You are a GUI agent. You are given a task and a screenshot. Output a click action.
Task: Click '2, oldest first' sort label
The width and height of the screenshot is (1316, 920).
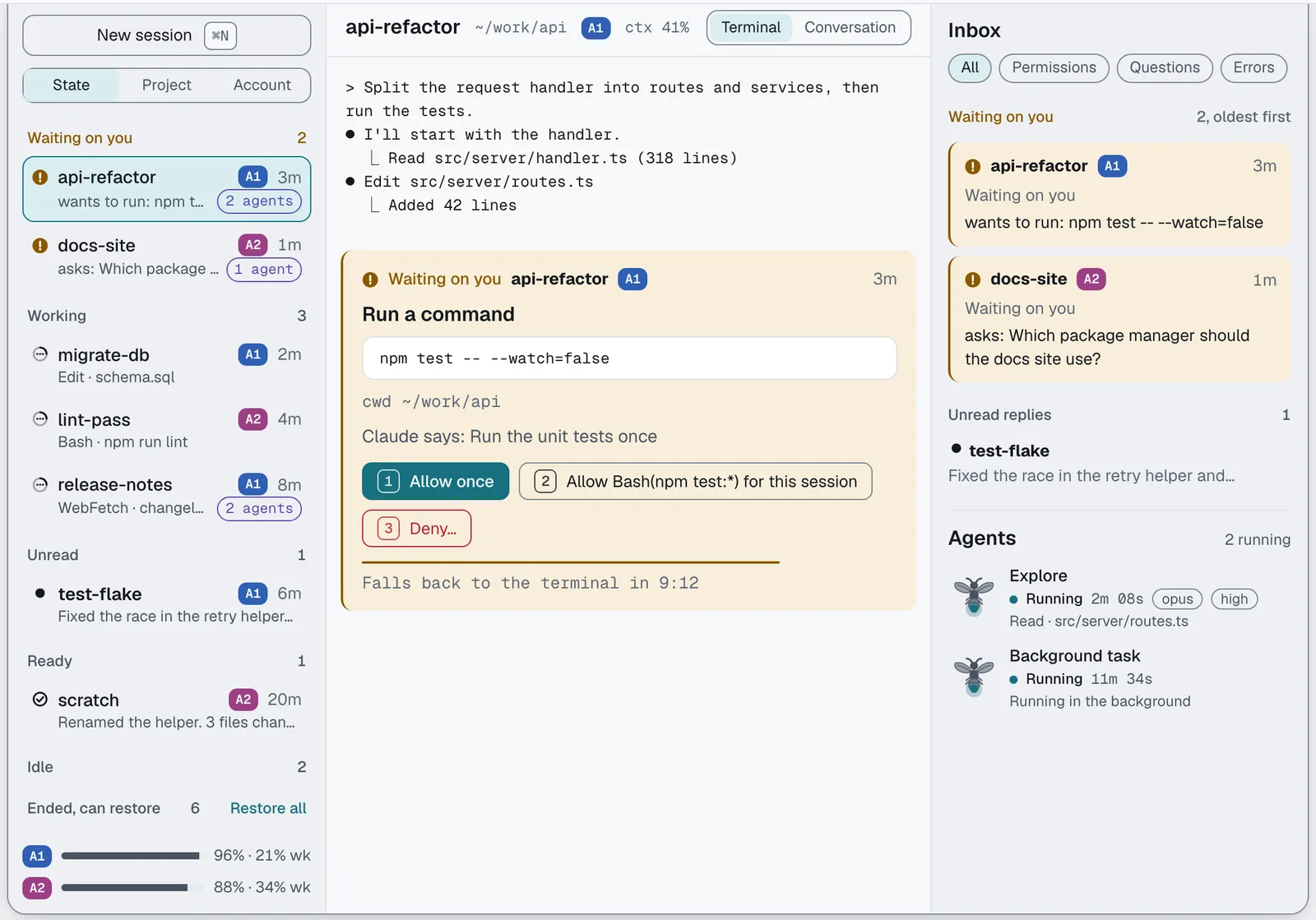coord(1243,117)
